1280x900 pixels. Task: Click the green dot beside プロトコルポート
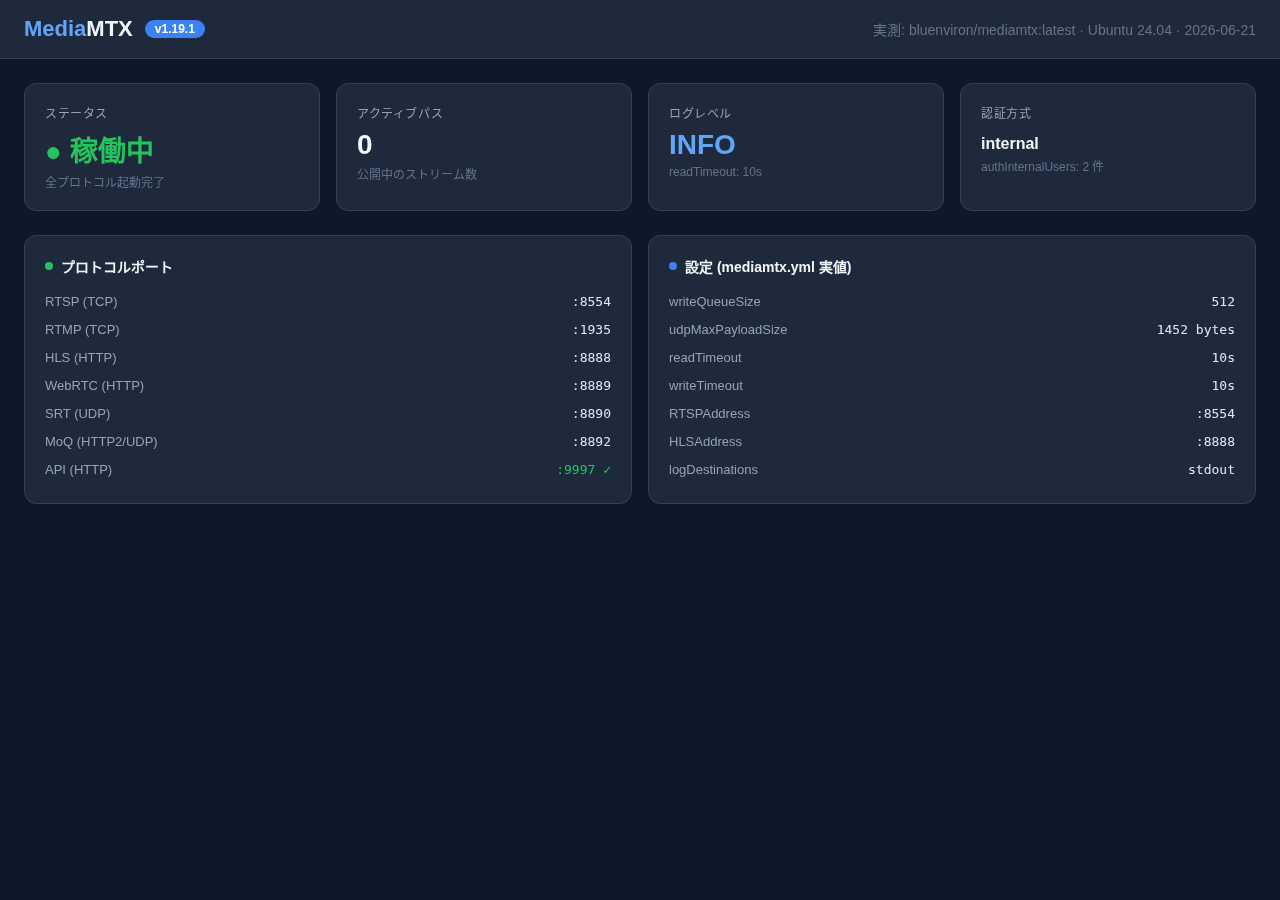coord(49,266)
